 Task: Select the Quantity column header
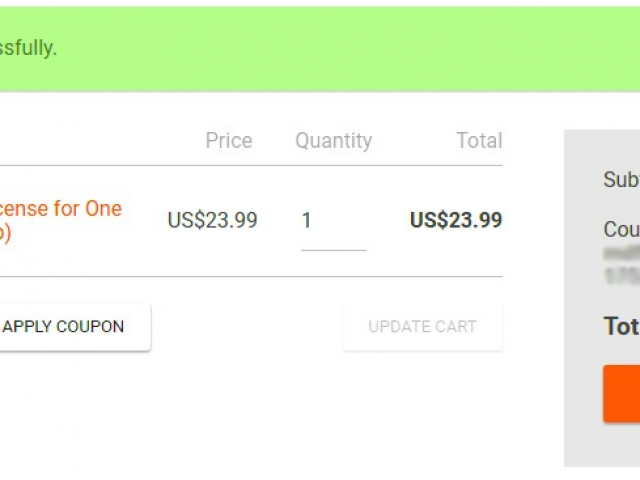pos(333,141)
